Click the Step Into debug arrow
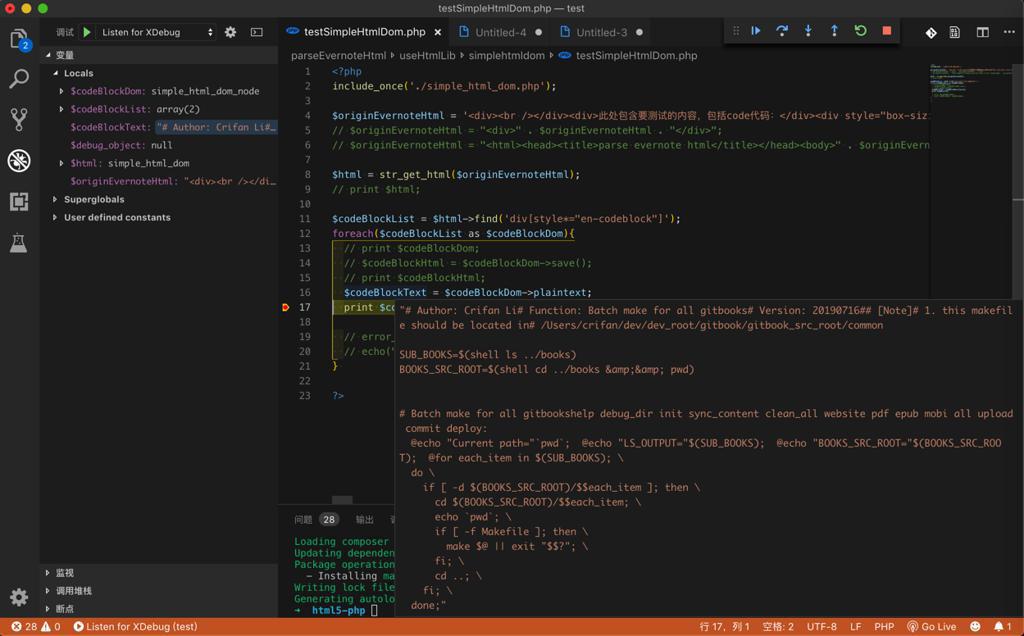 click(x=808, y=31)
